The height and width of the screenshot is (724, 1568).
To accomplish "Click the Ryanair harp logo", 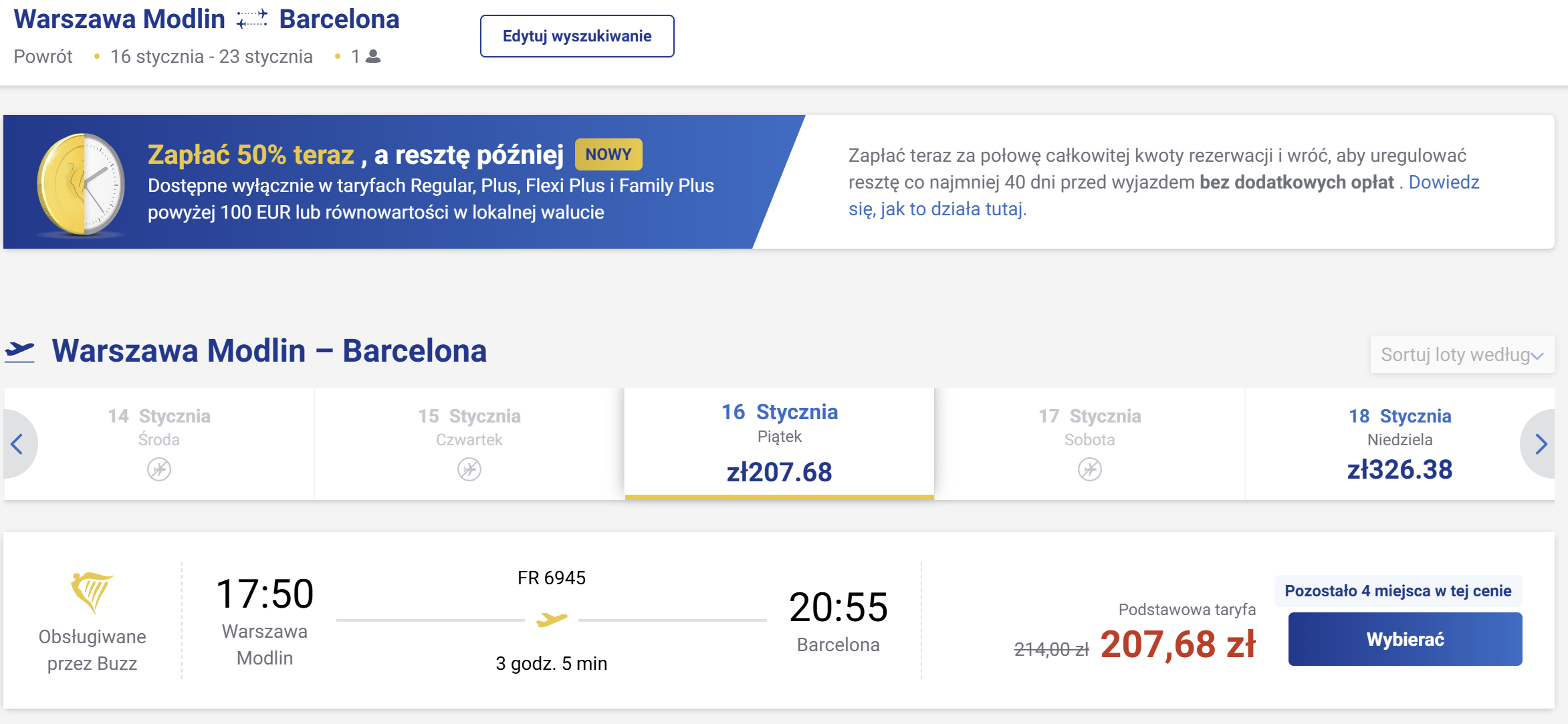I will pyautogui.click(x=92, y=592).
